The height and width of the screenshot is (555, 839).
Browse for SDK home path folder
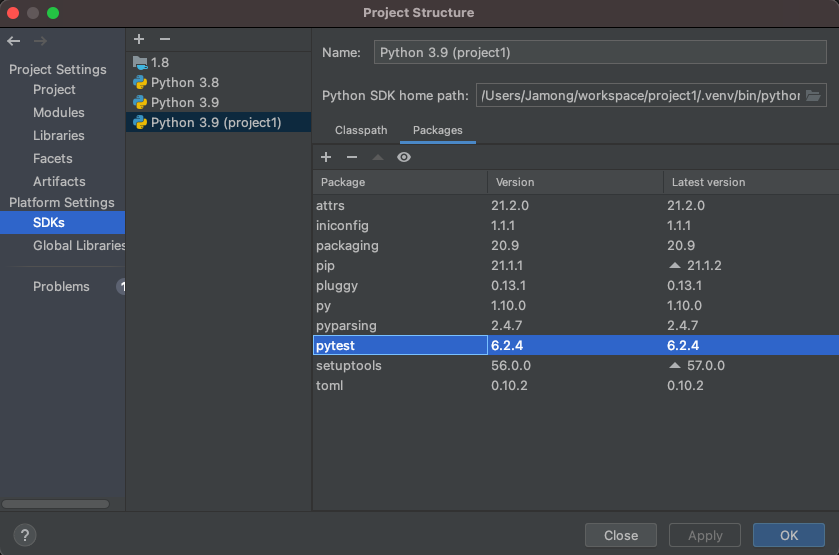(813, 96)
